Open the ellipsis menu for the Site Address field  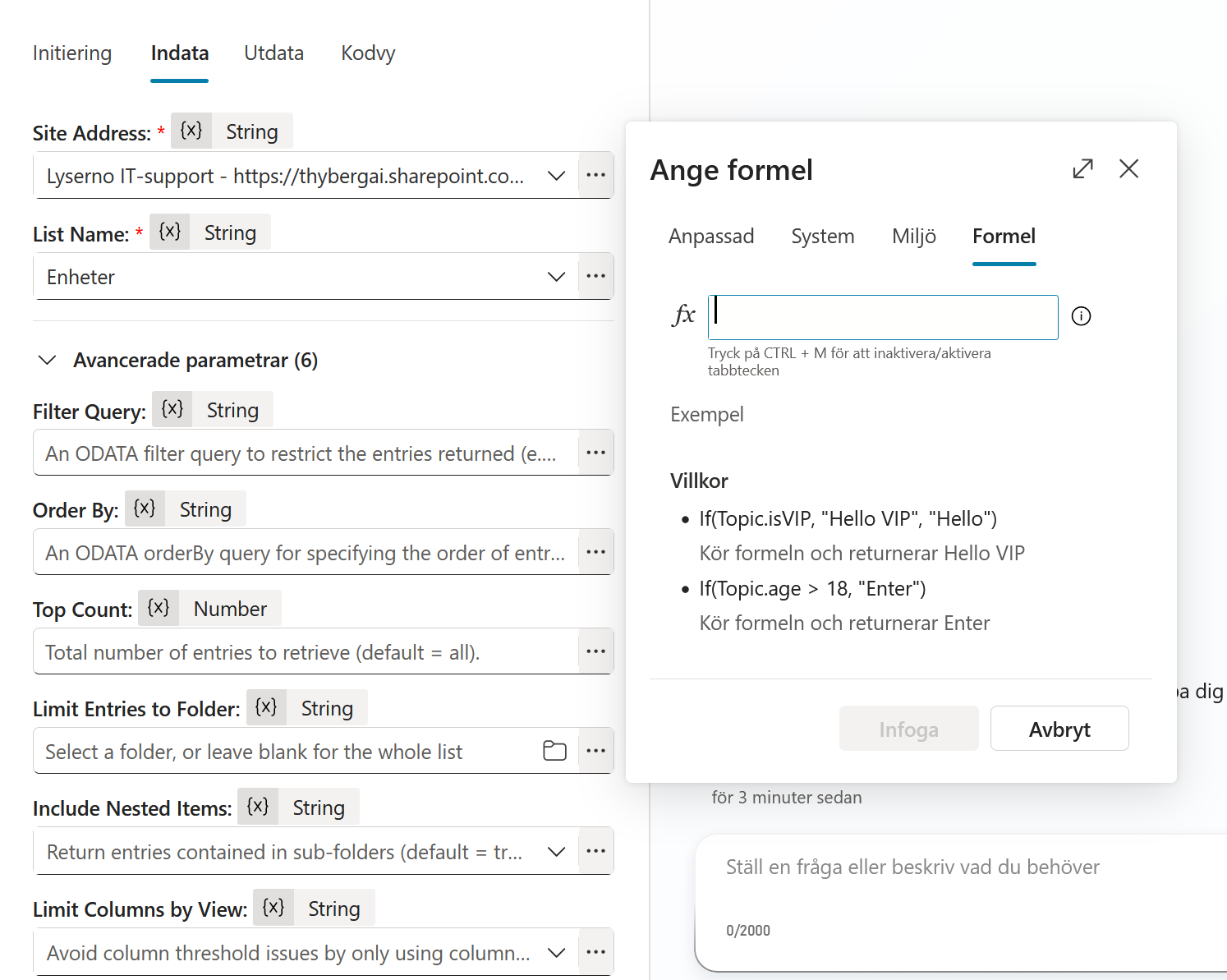[x=596, y=175]
